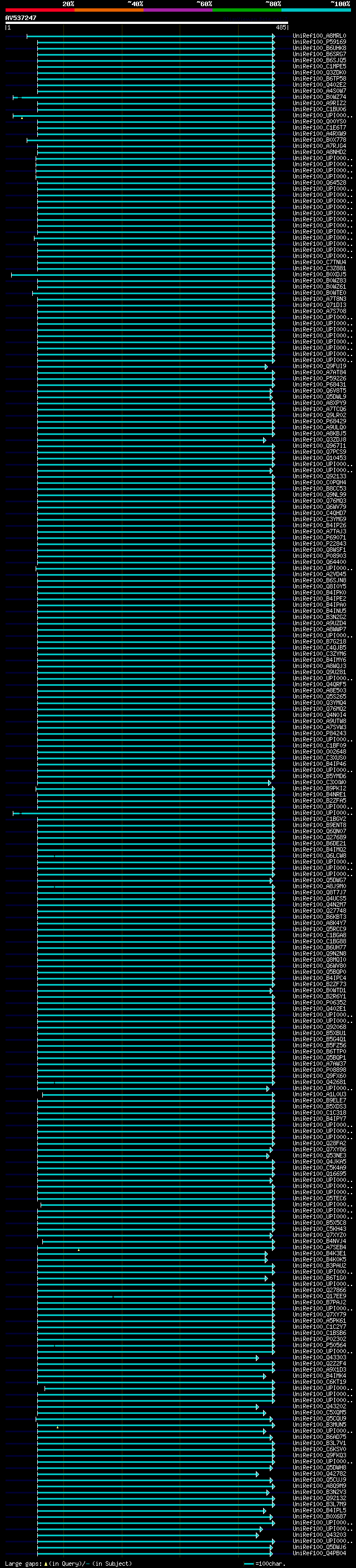Viewport: 356px width, 1568px height.
Task: Click the ruler end position label 485
Action: click(x=280, y=27)
